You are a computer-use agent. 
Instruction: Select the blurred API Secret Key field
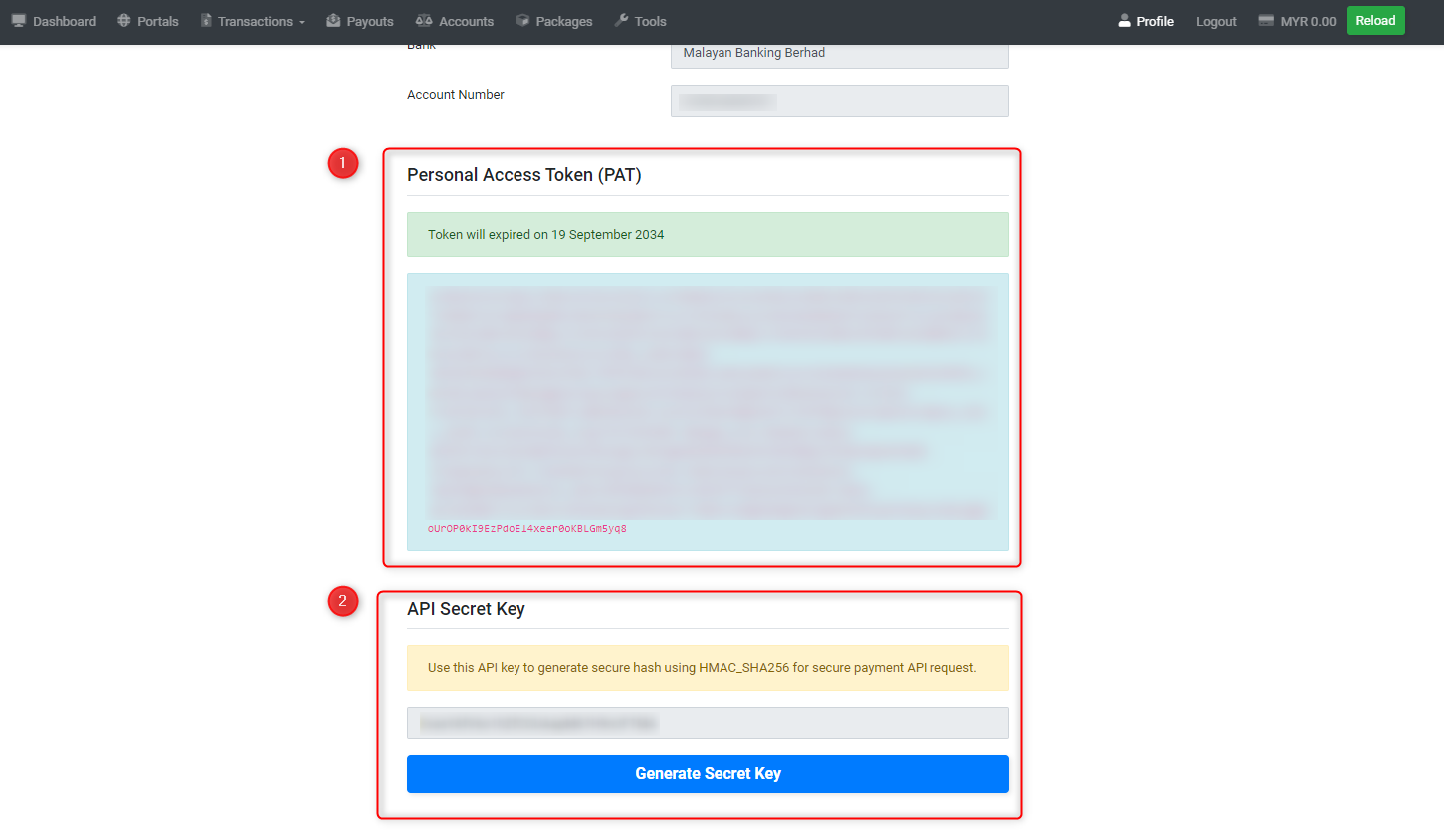(708, 724)
